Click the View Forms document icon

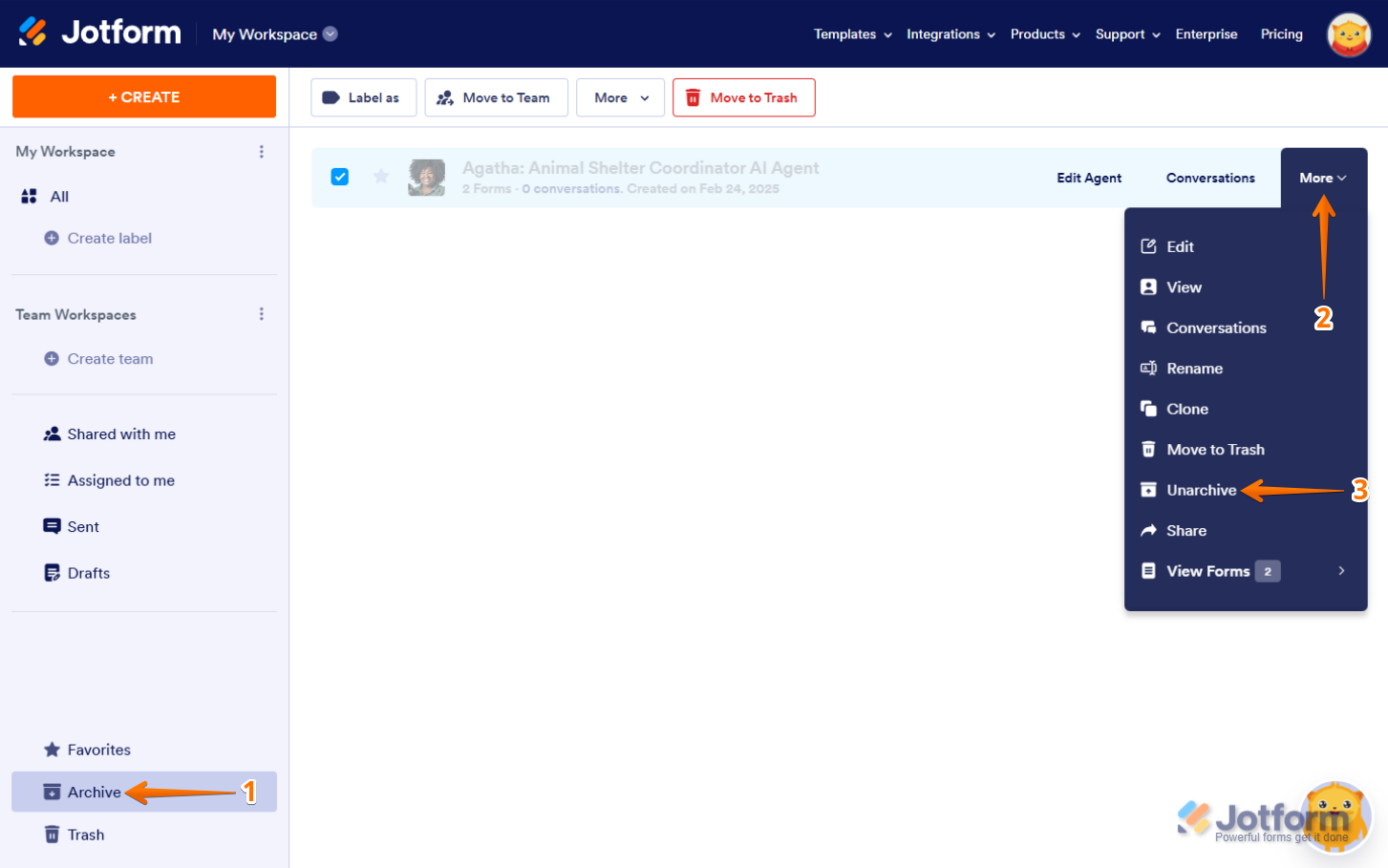coord(1148,571)
